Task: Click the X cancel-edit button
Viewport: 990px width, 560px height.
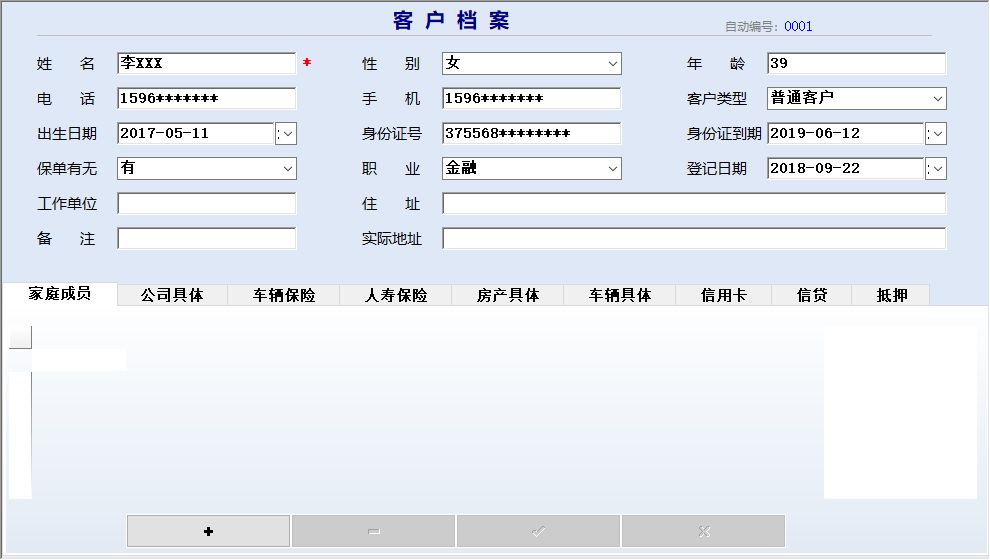Action: coord(703,531)
